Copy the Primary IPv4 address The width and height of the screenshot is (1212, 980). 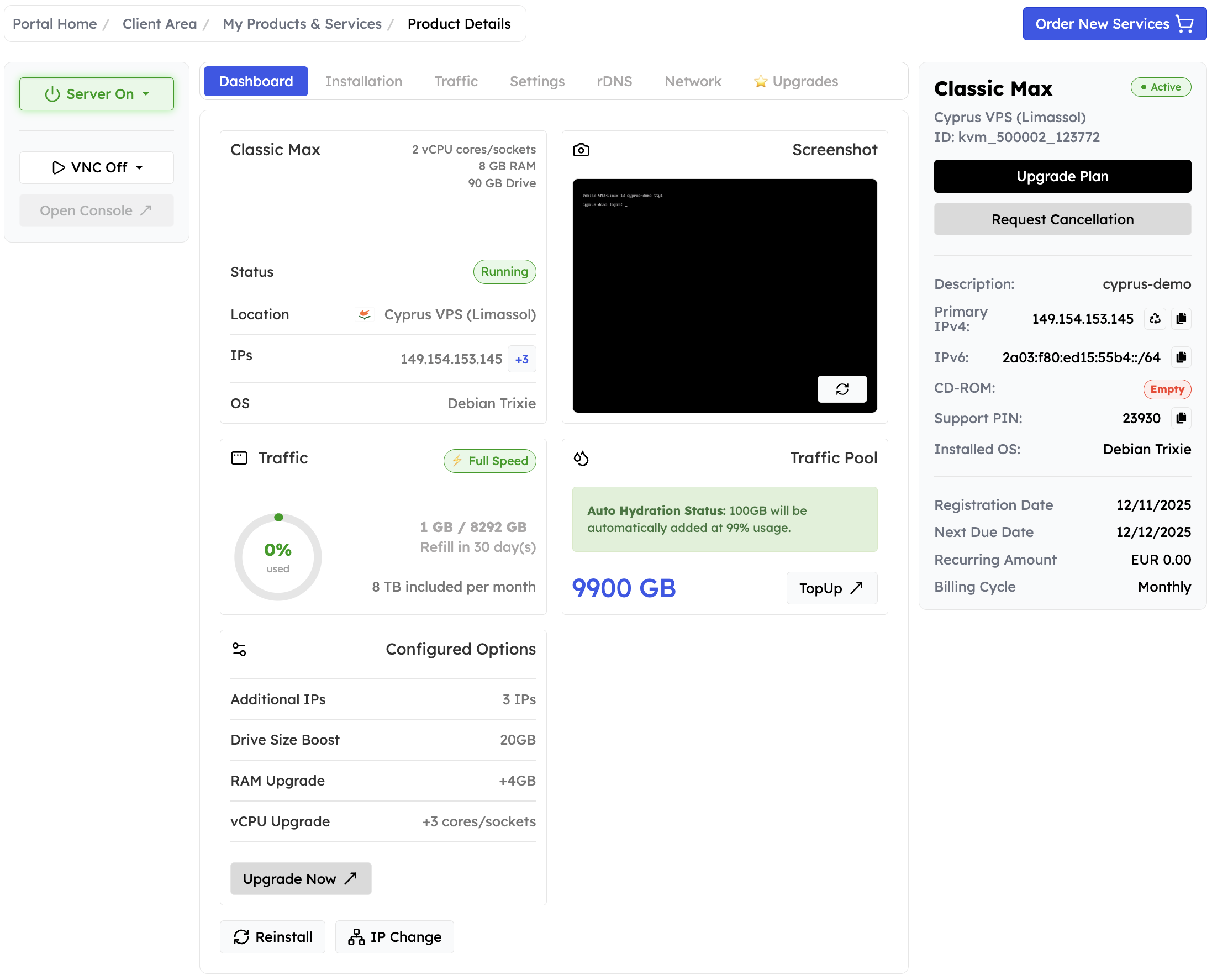click(x=1182, y=318)
